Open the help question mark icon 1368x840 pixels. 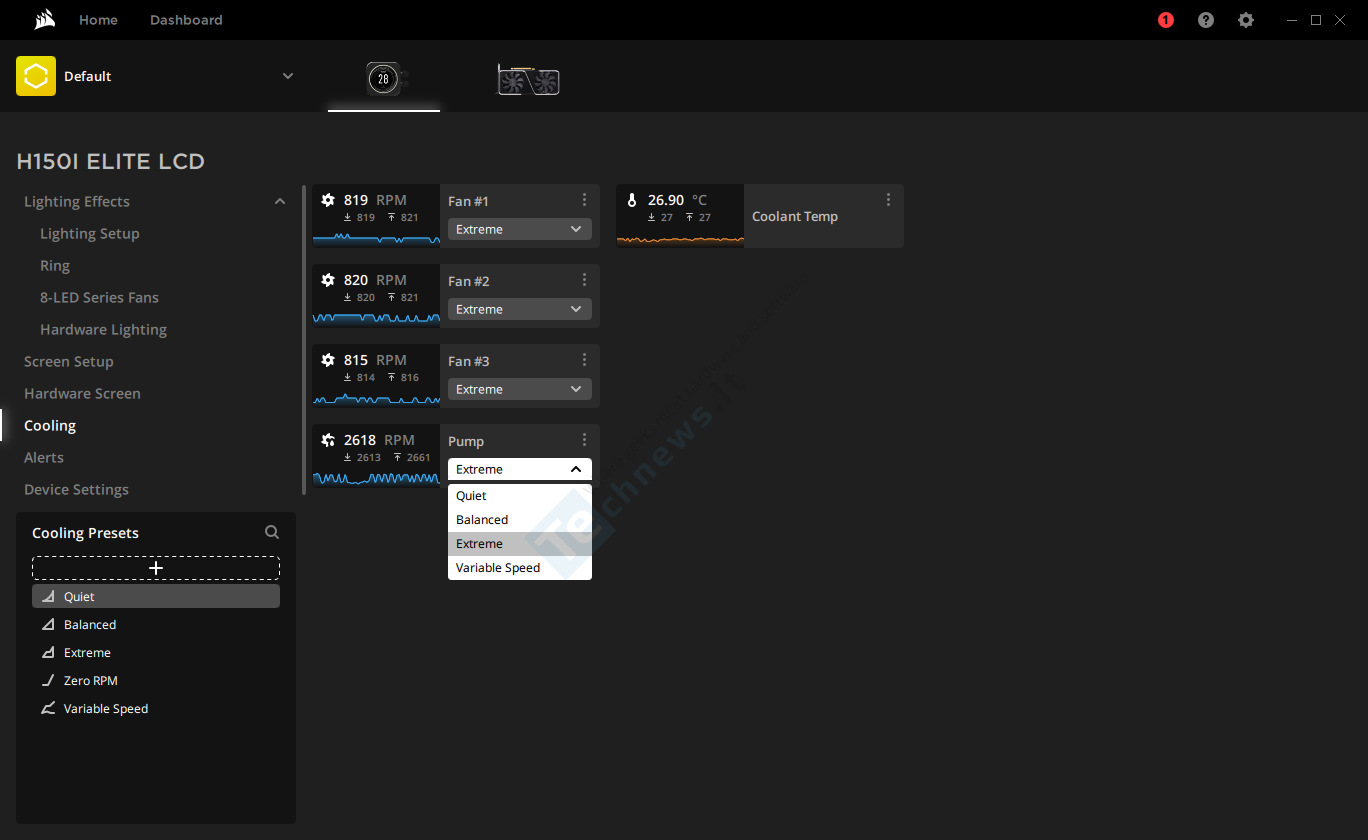pos(1206,20)
